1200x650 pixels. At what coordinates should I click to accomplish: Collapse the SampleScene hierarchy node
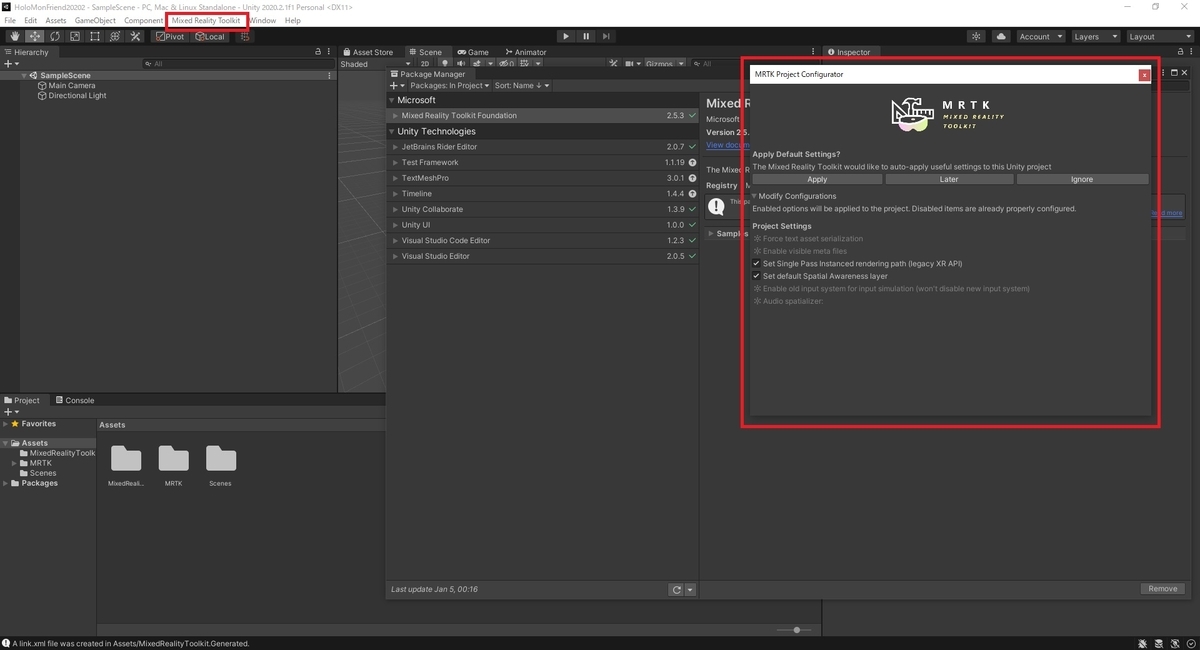(24, 76)
